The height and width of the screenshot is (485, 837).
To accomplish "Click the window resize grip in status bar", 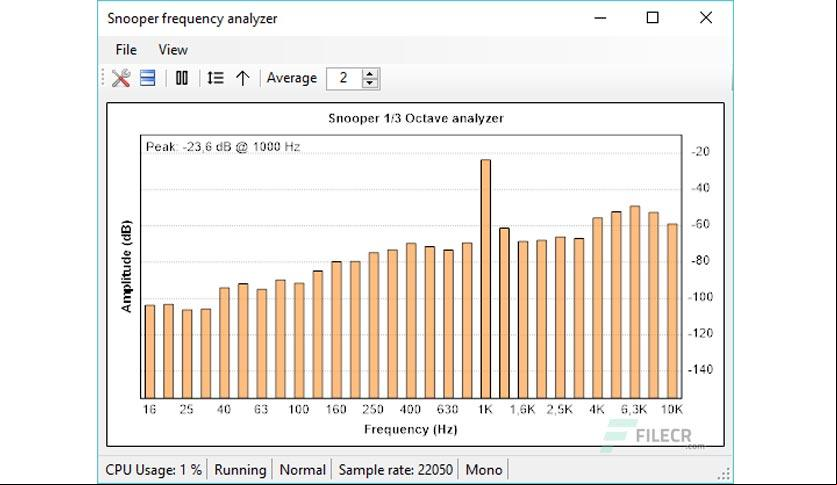I will [724, 473].
